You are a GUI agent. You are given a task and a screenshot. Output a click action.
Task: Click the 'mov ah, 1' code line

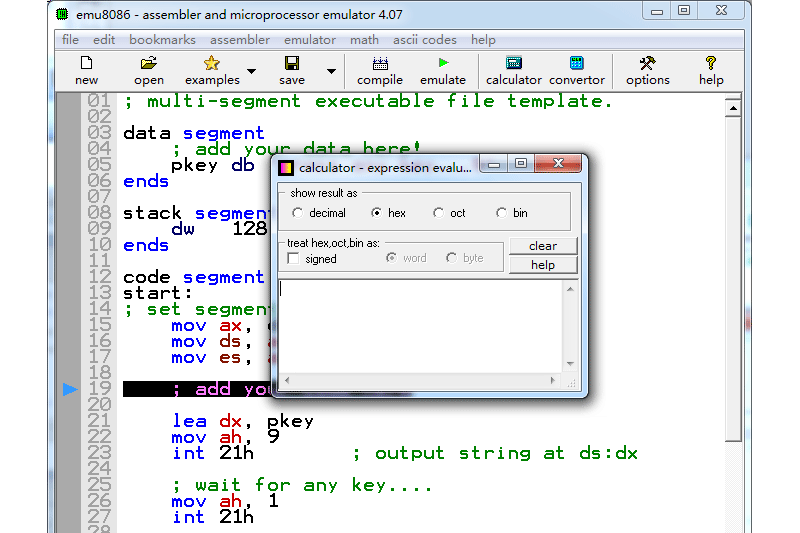225,501
